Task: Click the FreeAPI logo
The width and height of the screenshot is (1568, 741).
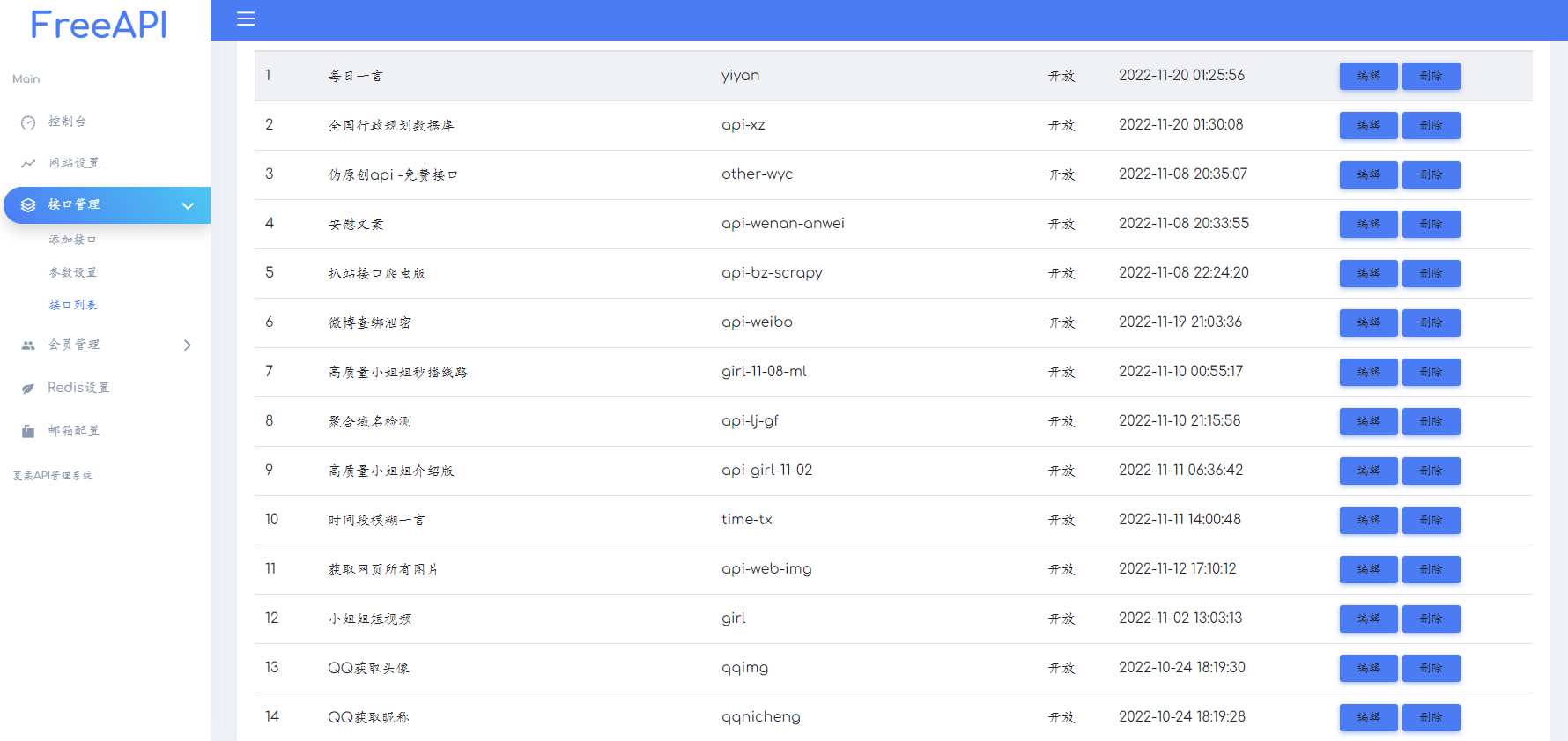Action: tap(99, 25)
